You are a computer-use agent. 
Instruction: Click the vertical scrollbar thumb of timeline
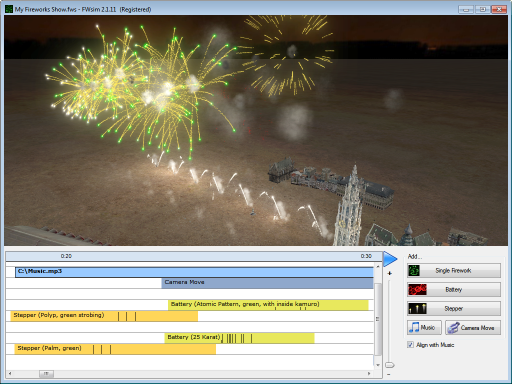click(378, 319)
